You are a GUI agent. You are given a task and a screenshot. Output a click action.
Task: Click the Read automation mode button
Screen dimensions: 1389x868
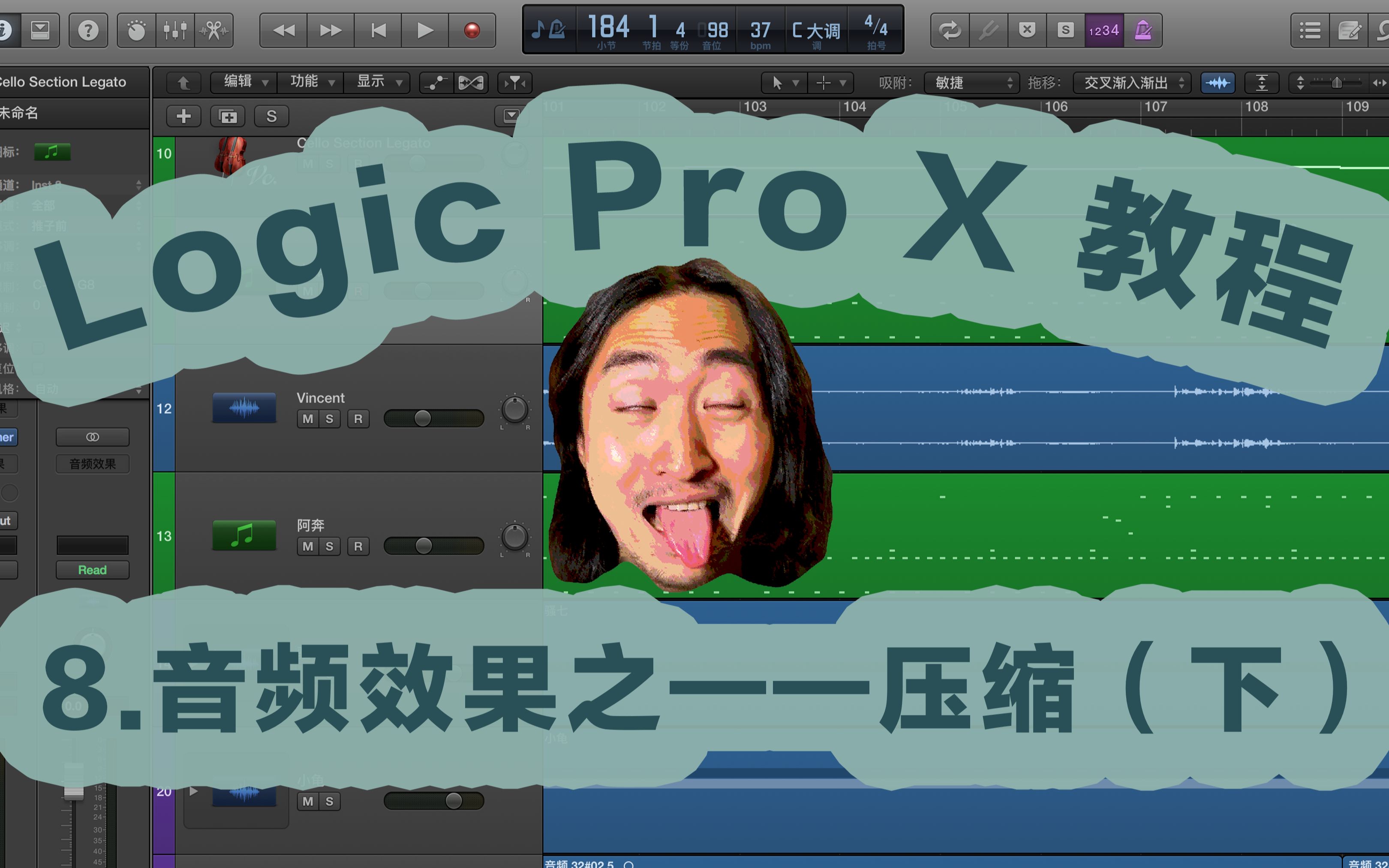tap(93, 570)
